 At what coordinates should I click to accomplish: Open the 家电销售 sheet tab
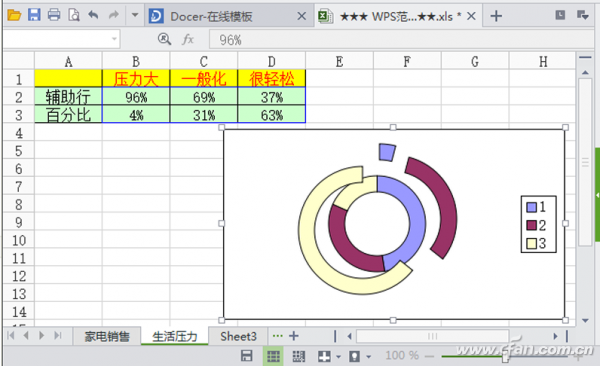coord(107,337)
